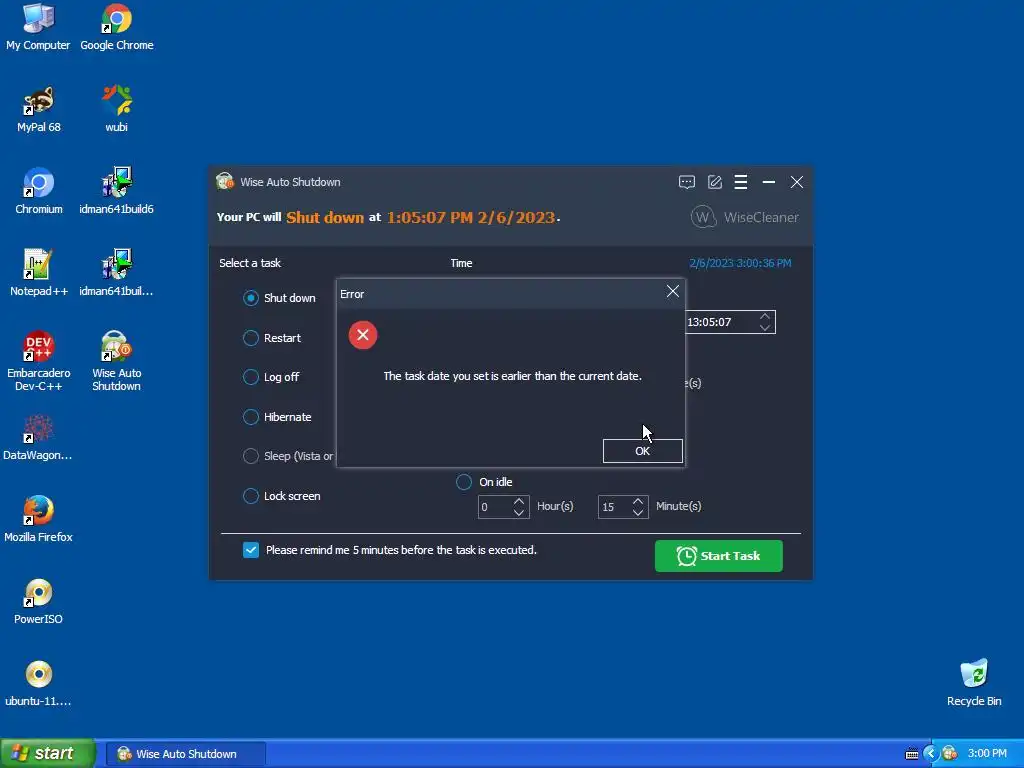
Task: Select Chromium desktop shortcut
Action: click(x=39, y=191)
